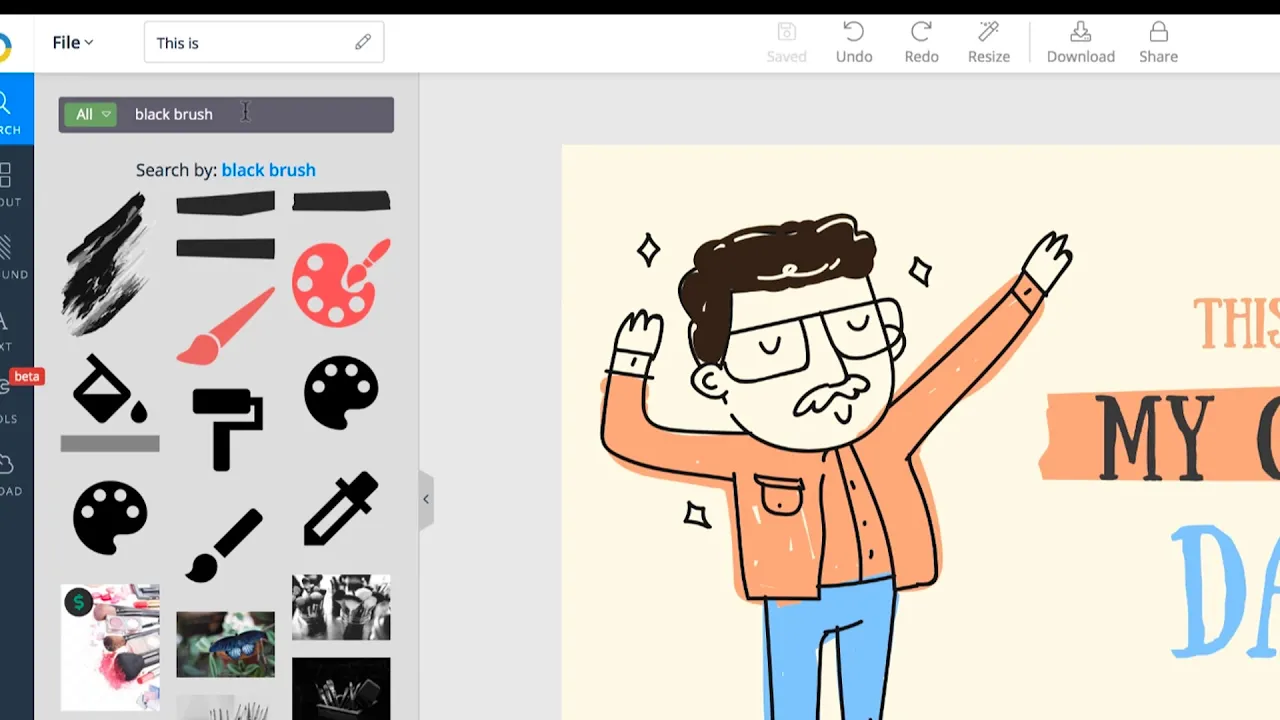Select the paint bucket fill icon
1280x720 pixels.
point(110,402)
